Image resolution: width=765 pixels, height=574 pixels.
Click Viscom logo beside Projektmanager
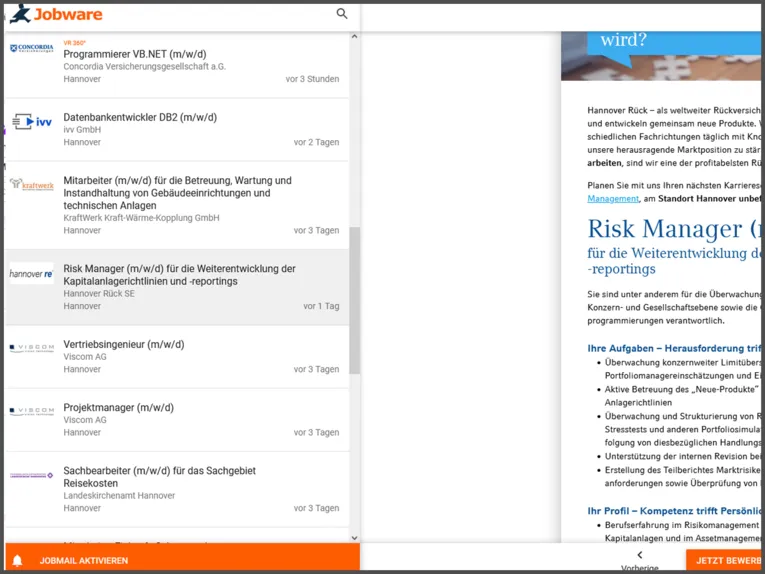click(32, 411)
